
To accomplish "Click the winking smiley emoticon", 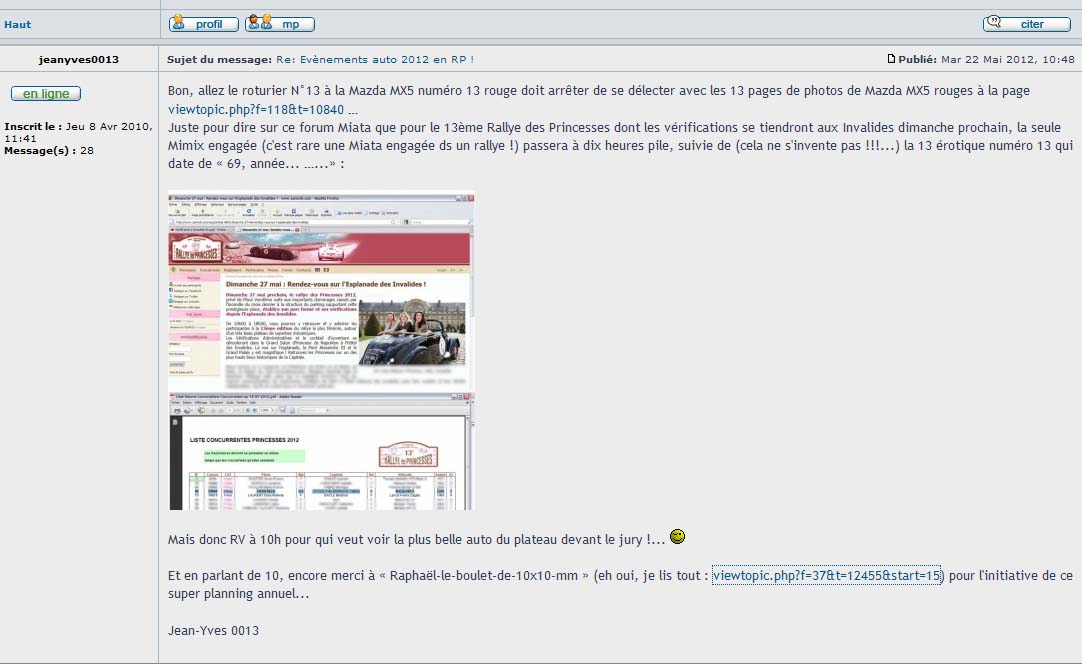I will (678, 536).
